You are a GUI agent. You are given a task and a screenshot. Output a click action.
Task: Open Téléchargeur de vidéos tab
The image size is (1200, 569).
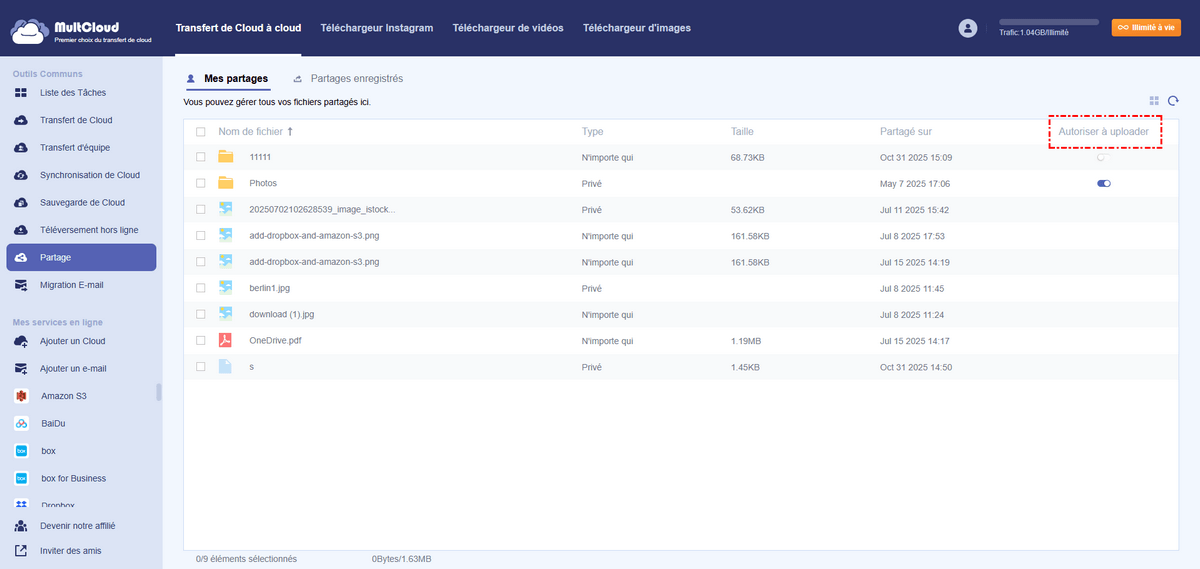(507, 28)
